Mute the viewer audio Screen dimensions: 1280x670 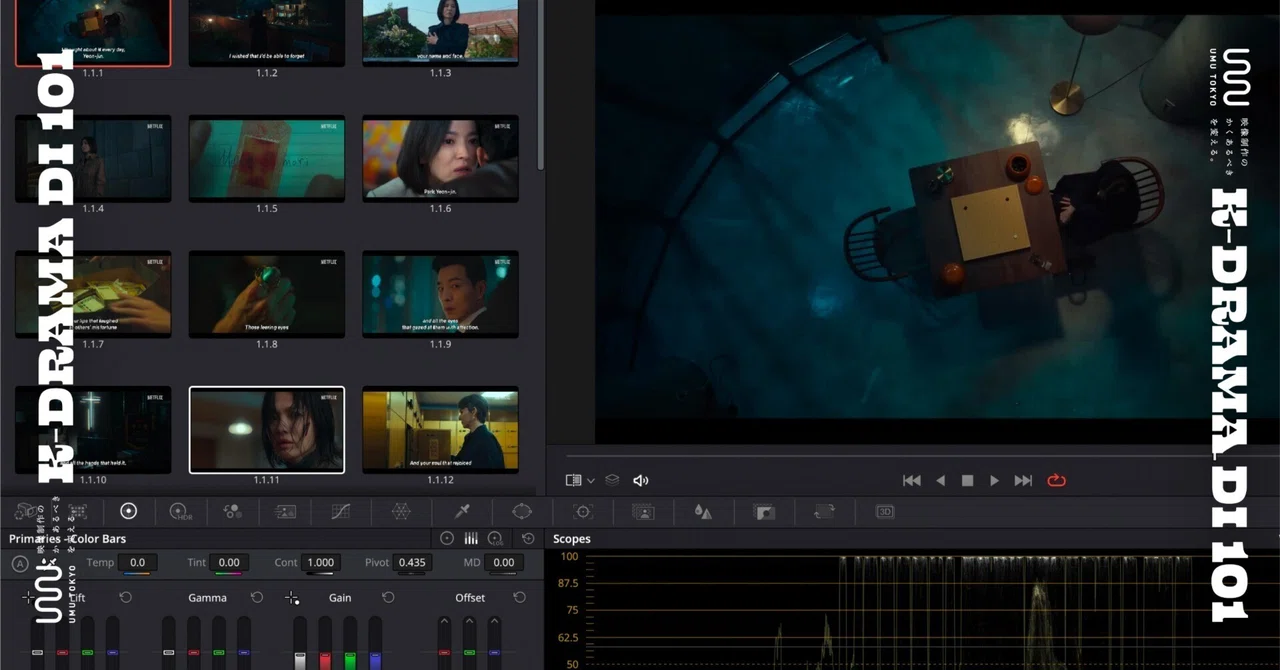(641, 480)
